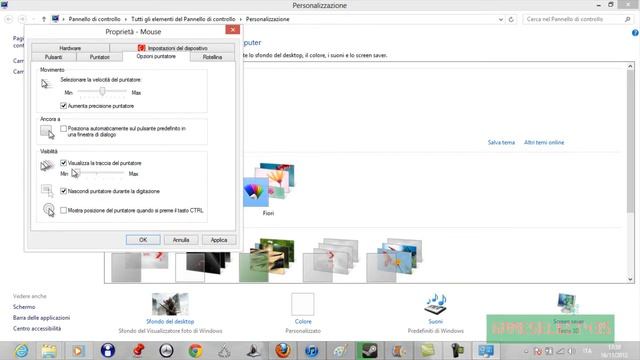Click the active Control Panel taskbar icon
This screenshot has height=360, width=640.
tap(486, 351)
